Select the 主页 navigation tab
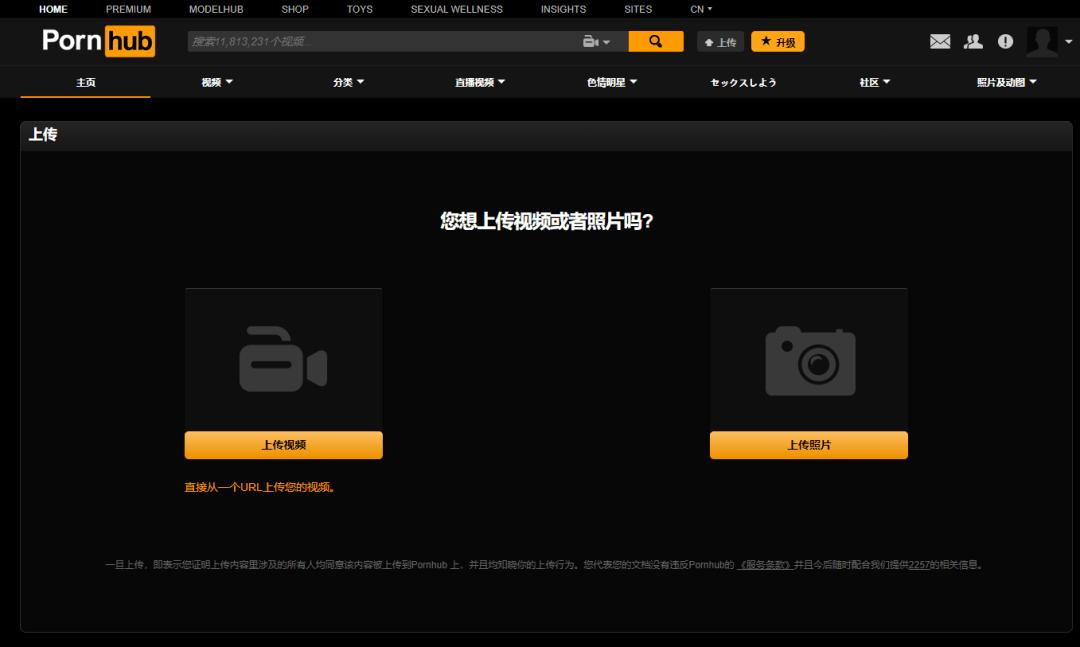This screenshot has height=647, width=1080. 84,83
